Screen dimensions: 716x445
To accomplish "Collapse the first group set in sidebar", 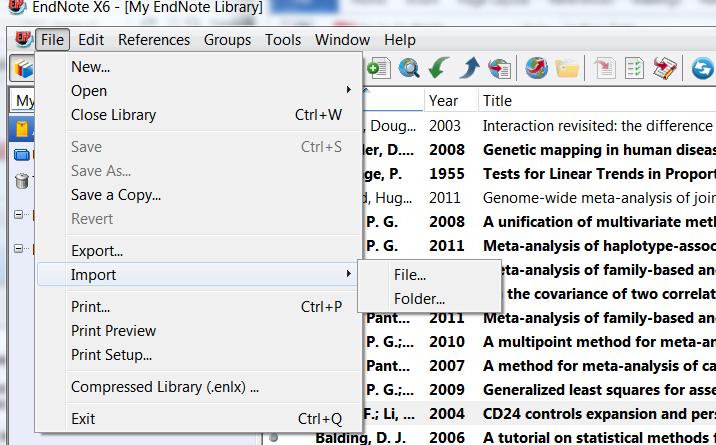I will click(x=18, y=214).
